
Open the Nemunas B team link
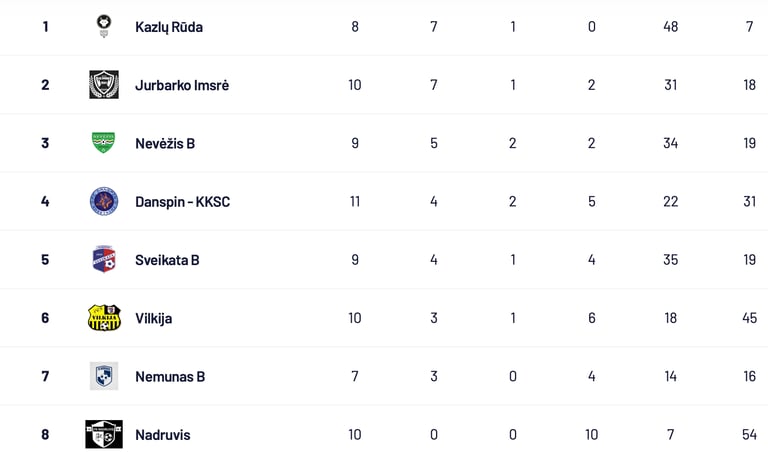pyautogui.click(x=170, y=377)
